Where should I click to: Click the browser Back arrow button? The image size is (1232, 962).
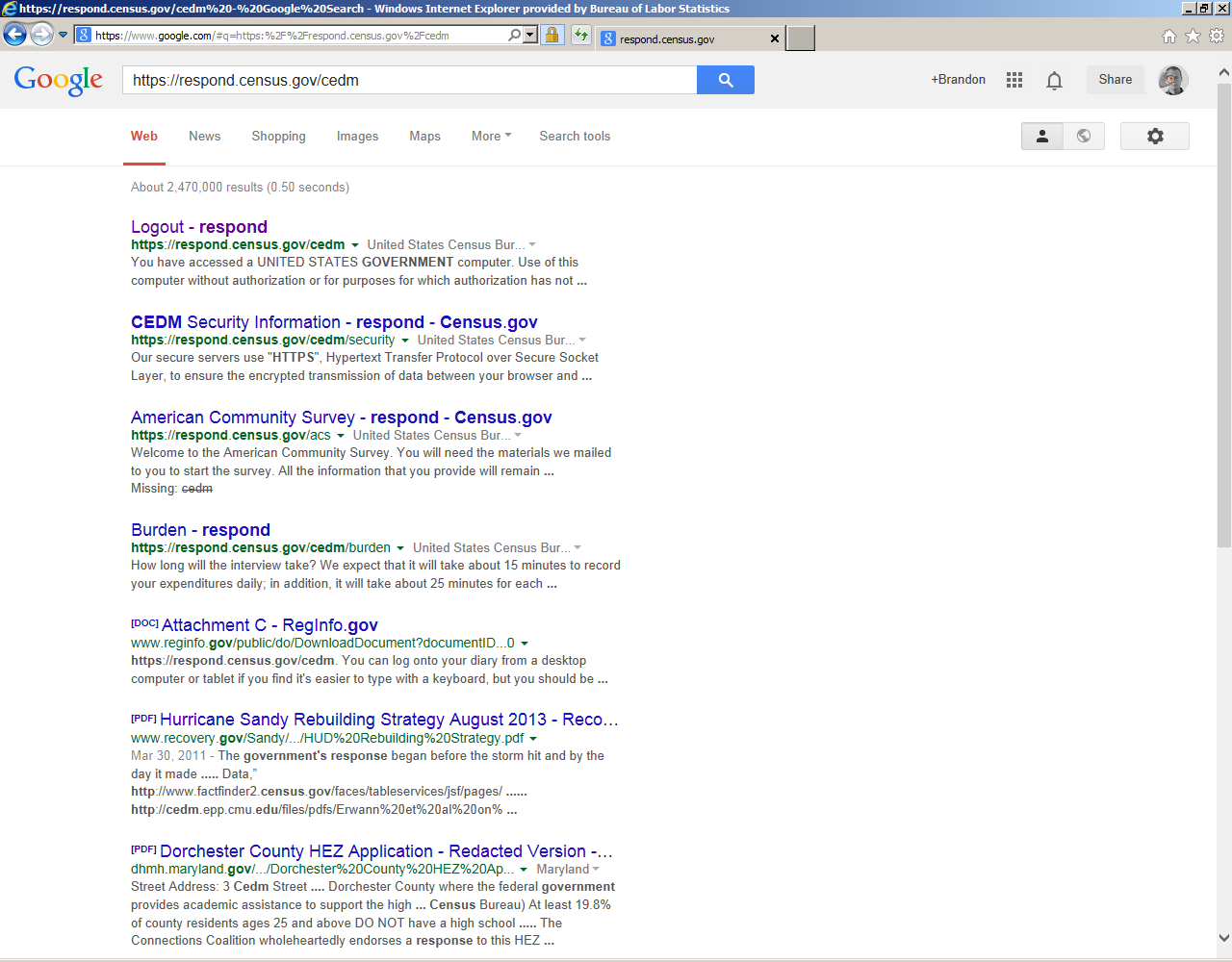[14, 35]
